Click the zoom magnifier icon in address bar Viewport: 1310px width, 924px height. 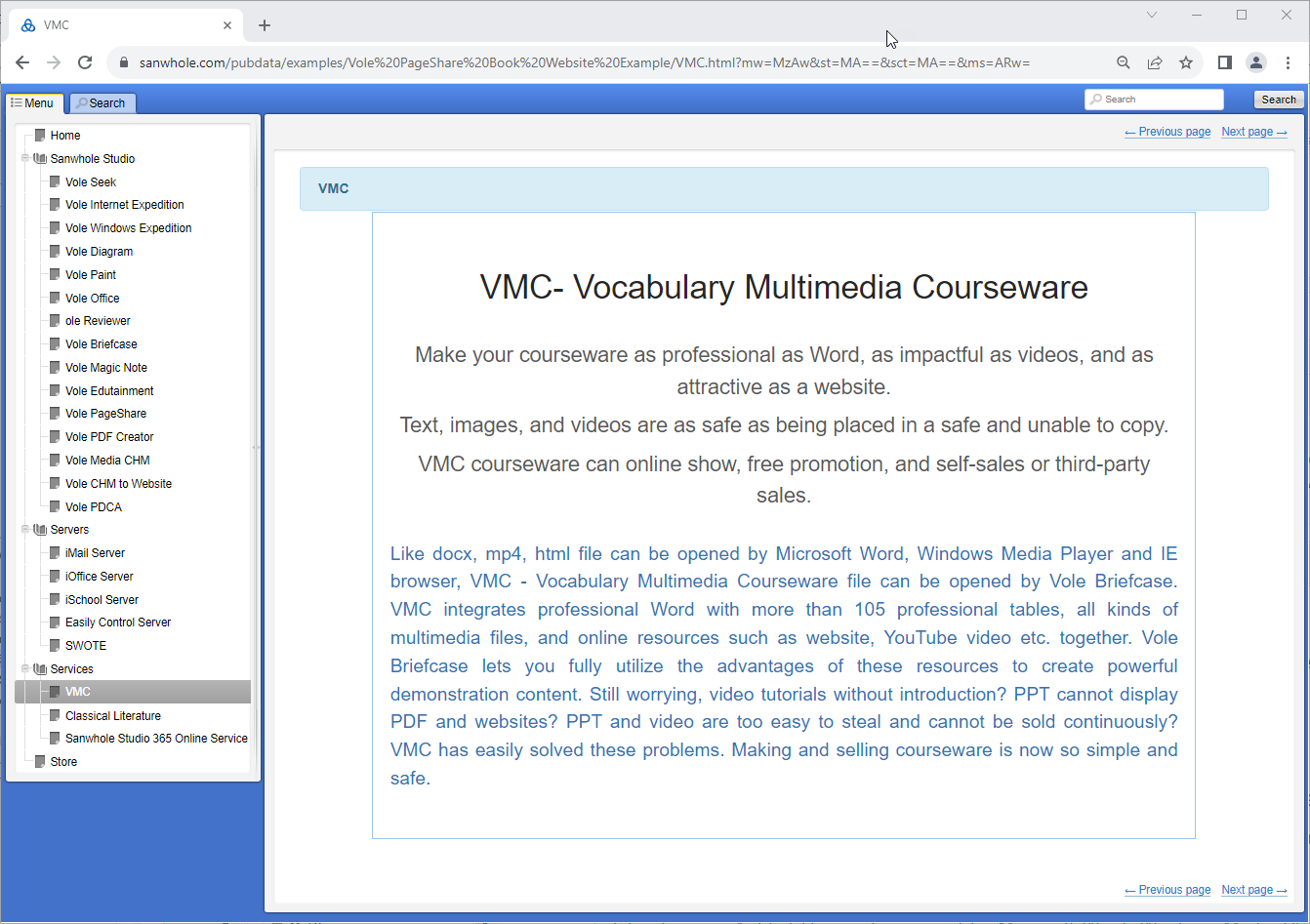(1124, 62)
